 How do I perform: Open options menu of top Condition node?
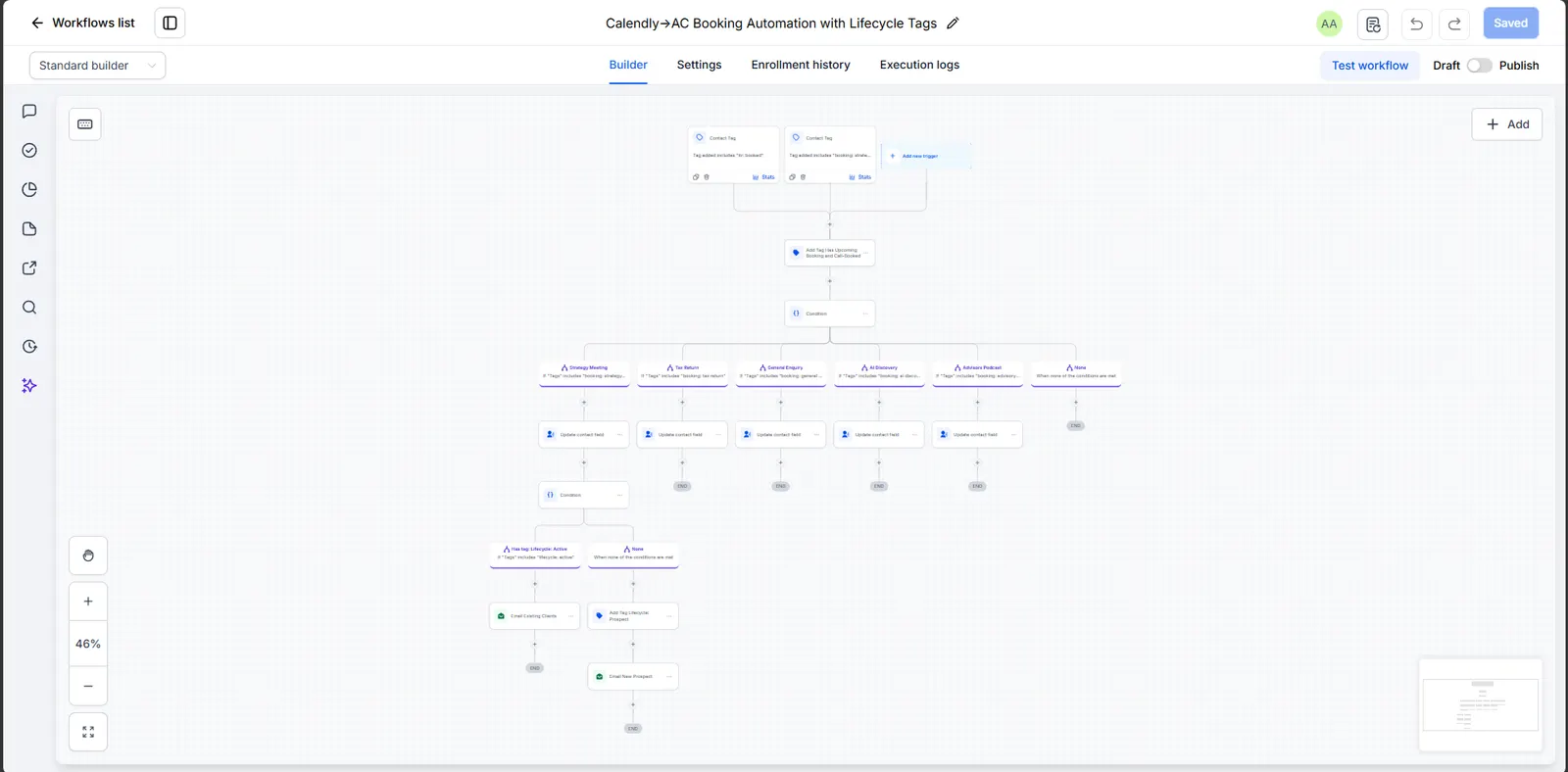pyautogui.click(x=865, y=314)
